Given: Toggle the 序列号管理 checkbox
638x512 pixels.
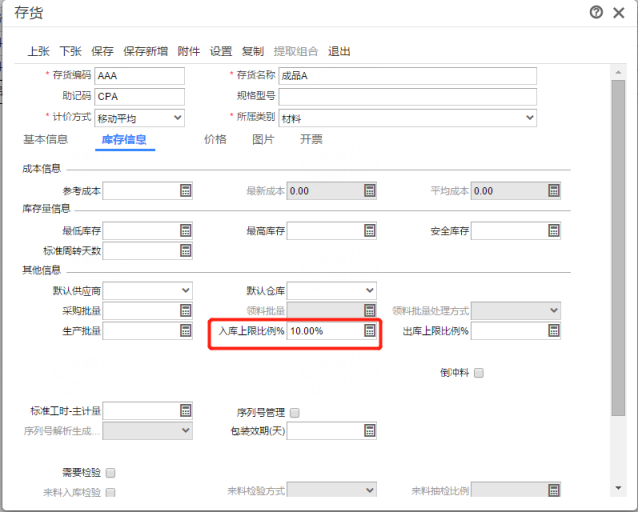Looking at the screenshot, I should (x=295, y=412).
